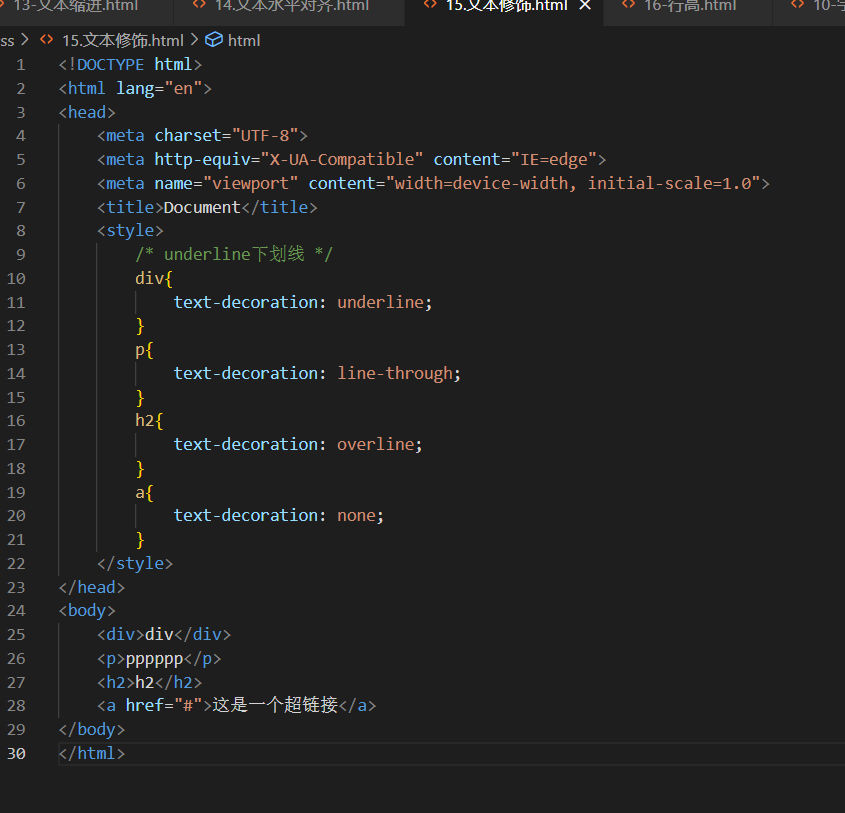Viewport: 845px width, 813px height.
Task: Select line number 30 in the gutter
Action: (16, 753)
